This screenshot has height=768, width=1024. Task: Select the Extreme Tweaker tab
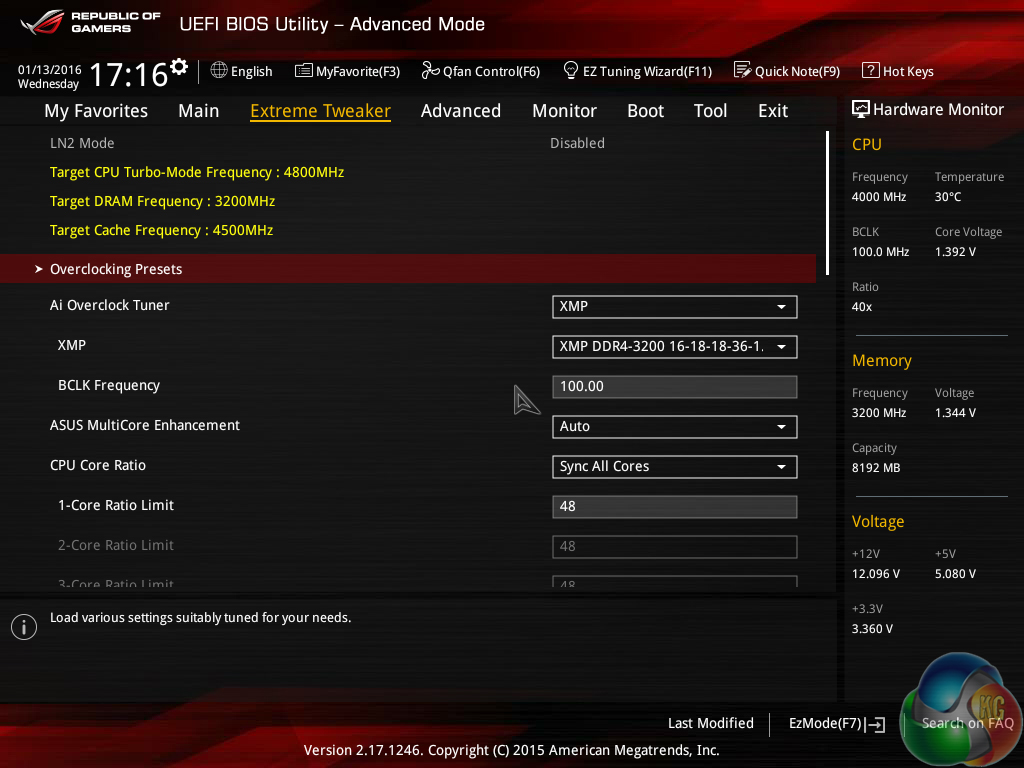[321, 111]
